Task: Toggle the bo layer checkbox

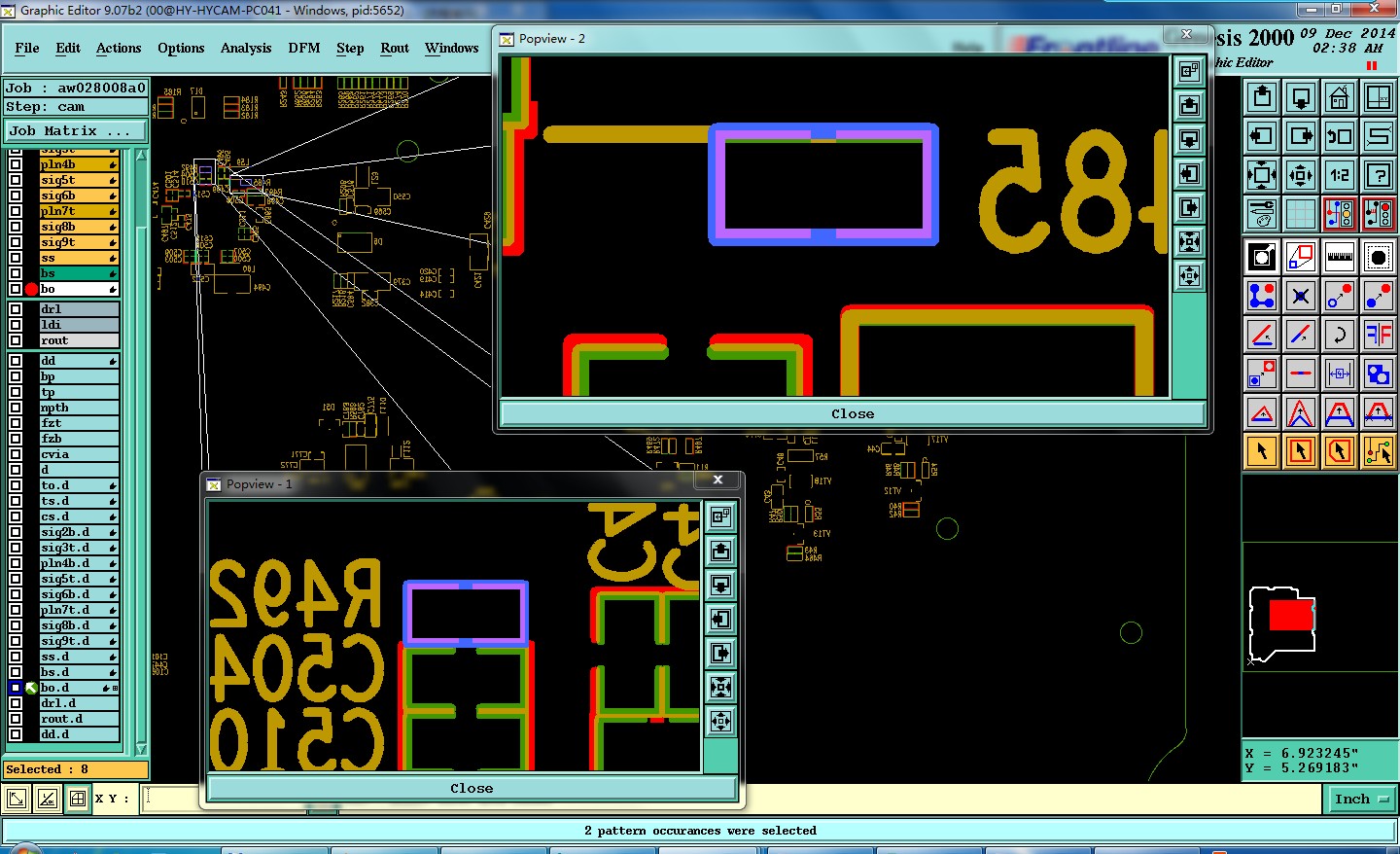Action: coord(16,289)
